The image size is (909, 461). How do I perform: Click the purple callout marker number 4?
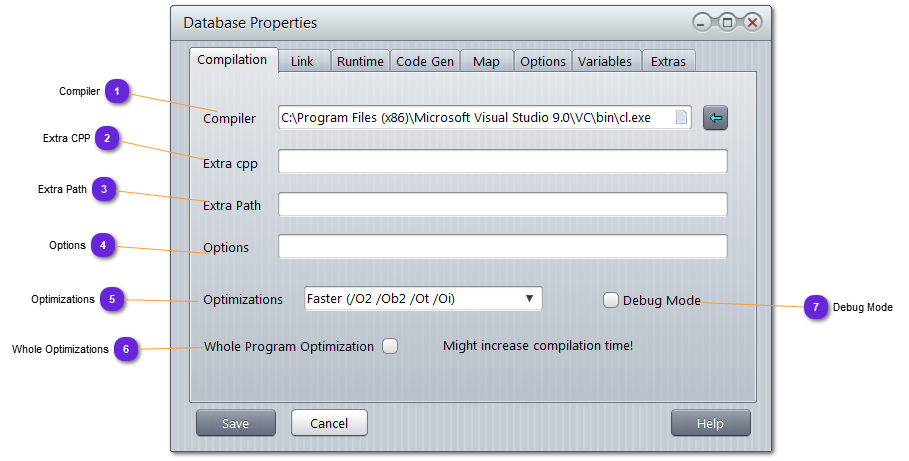point(104,245)
